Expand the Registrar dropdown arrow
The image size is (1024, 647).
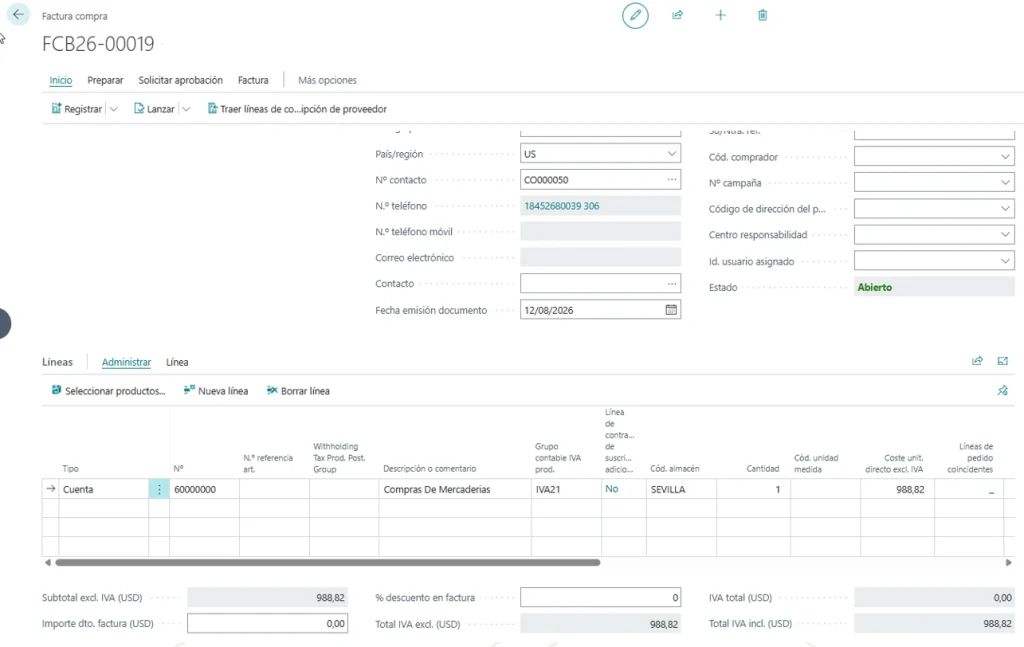[114, 109]
